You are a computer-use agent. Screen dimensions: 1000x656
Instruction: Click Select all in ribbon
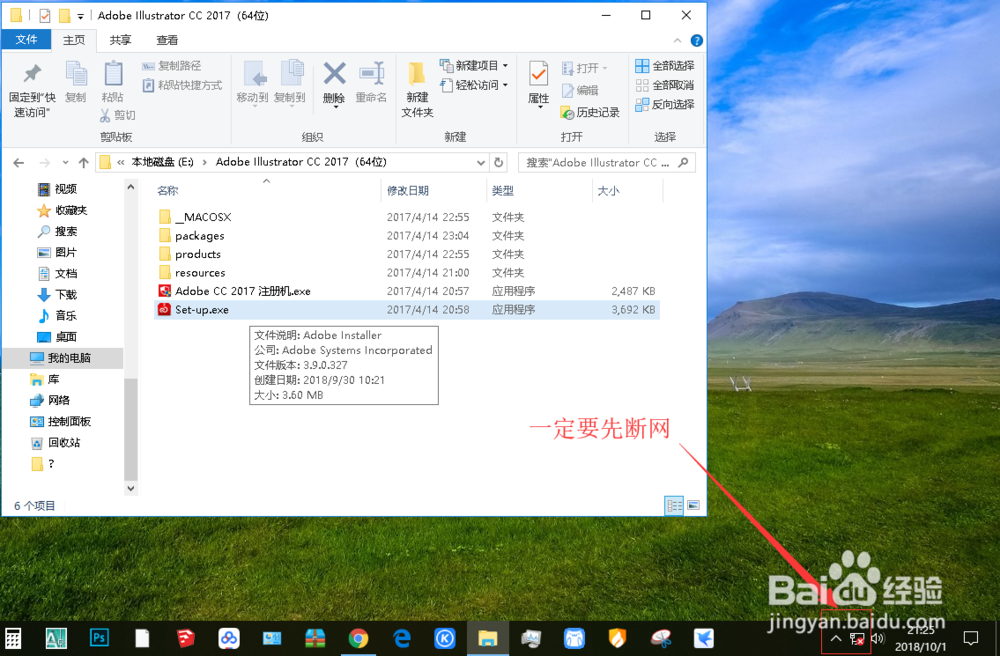(x=665, y=66)
